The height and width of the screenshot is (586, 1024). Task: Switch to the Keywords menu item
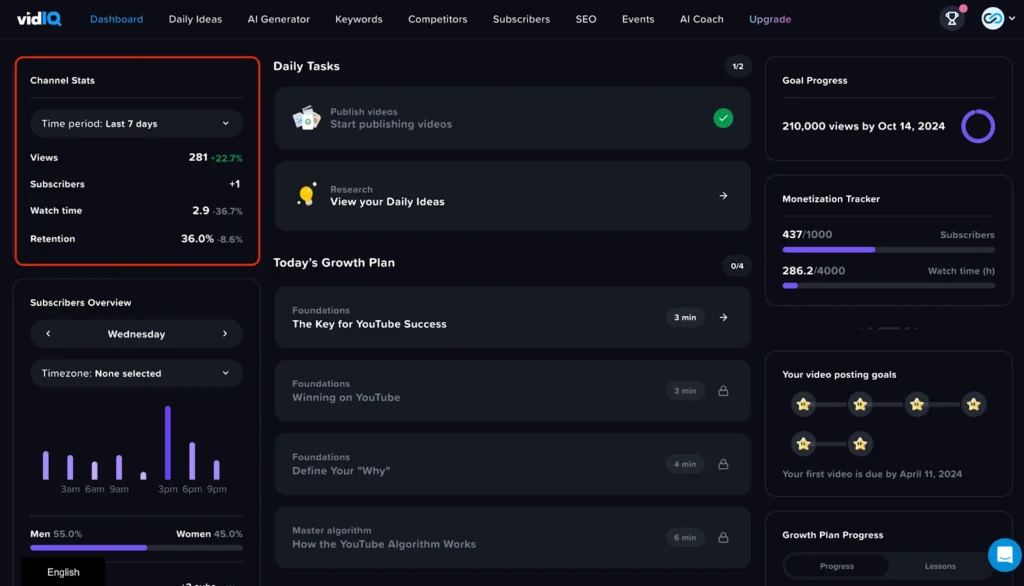(x=358, y=18)
